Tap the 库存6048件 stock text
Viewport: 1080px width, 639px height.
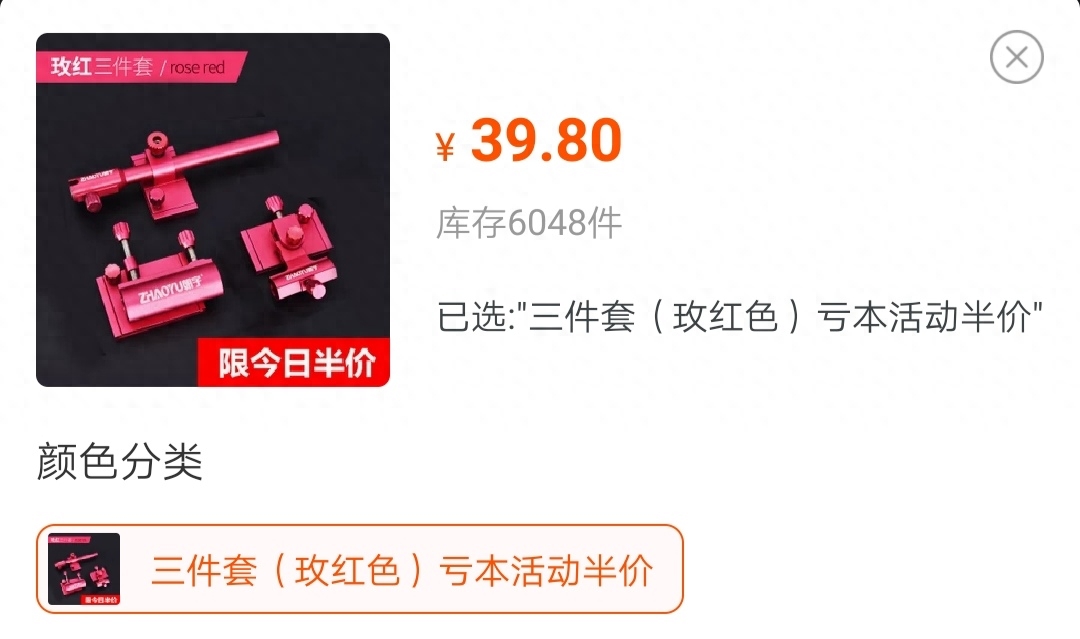pos(529,222)
